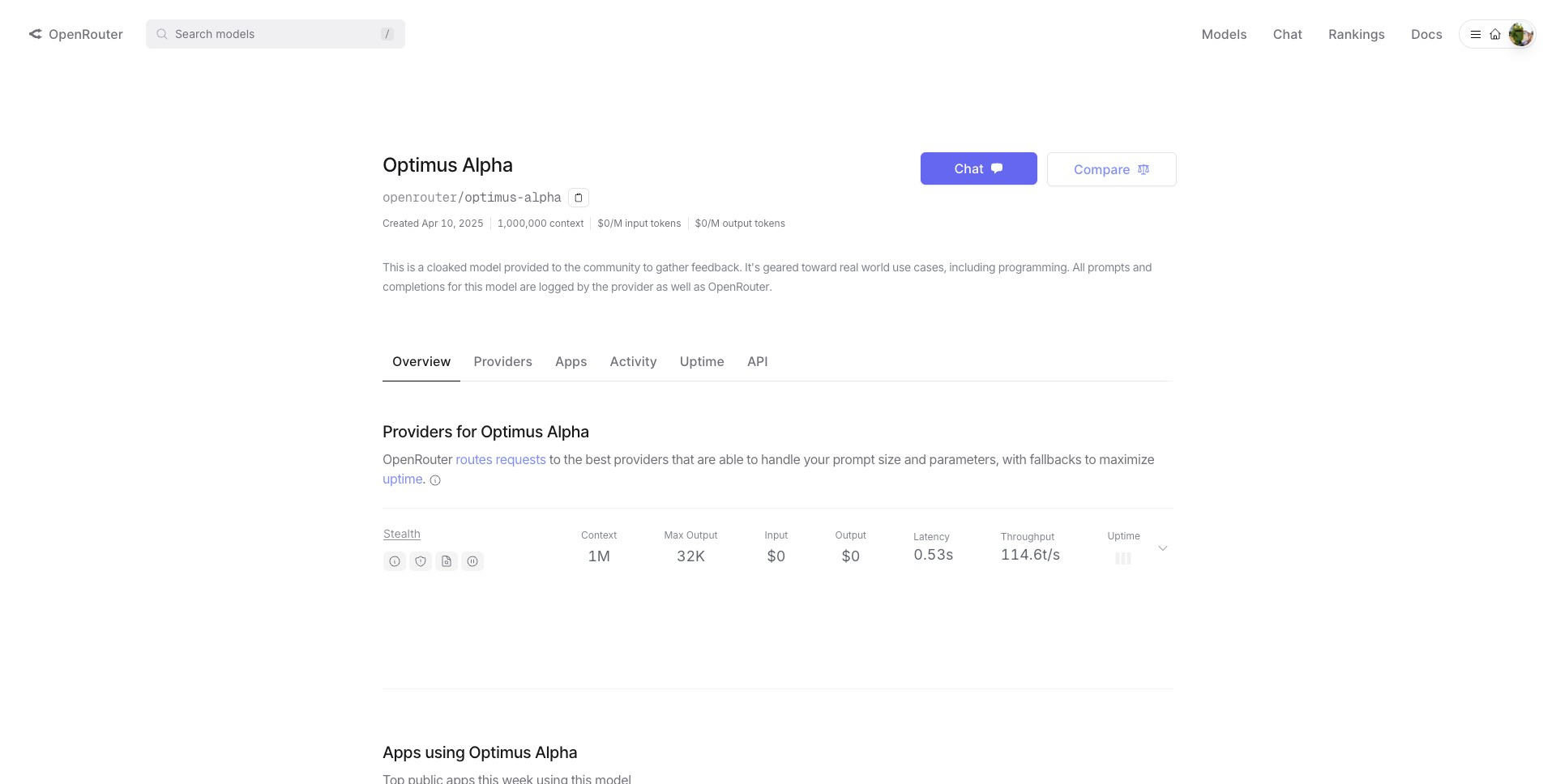The height and width of the screenshot is (784, 1556).
Task: Click the OpenRouter logo icon
Action: [35, 34]
